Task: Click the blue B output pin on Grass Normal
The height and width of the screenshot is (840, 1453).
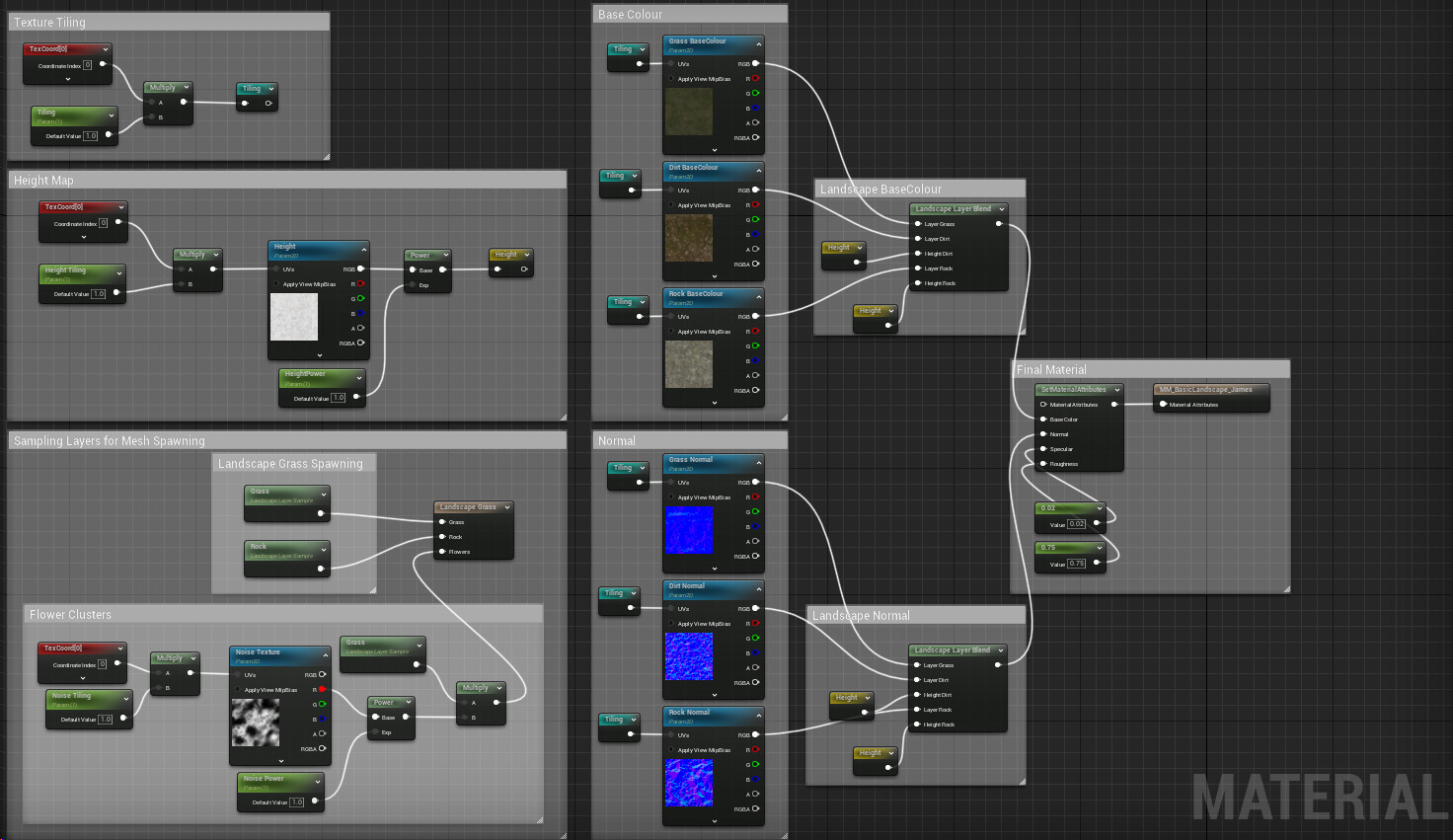Action: [756, 526]
